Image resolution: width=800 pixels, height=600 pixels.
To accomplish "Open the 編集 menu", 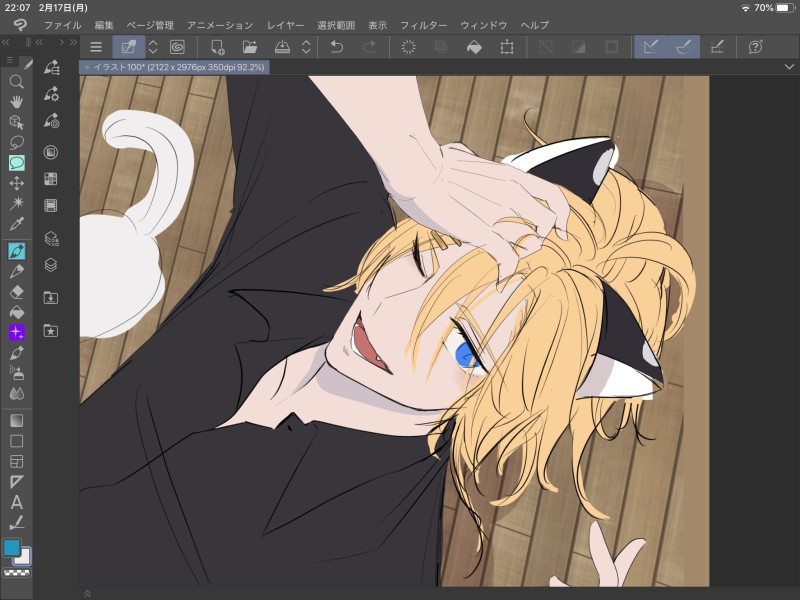I will (104, 25).
